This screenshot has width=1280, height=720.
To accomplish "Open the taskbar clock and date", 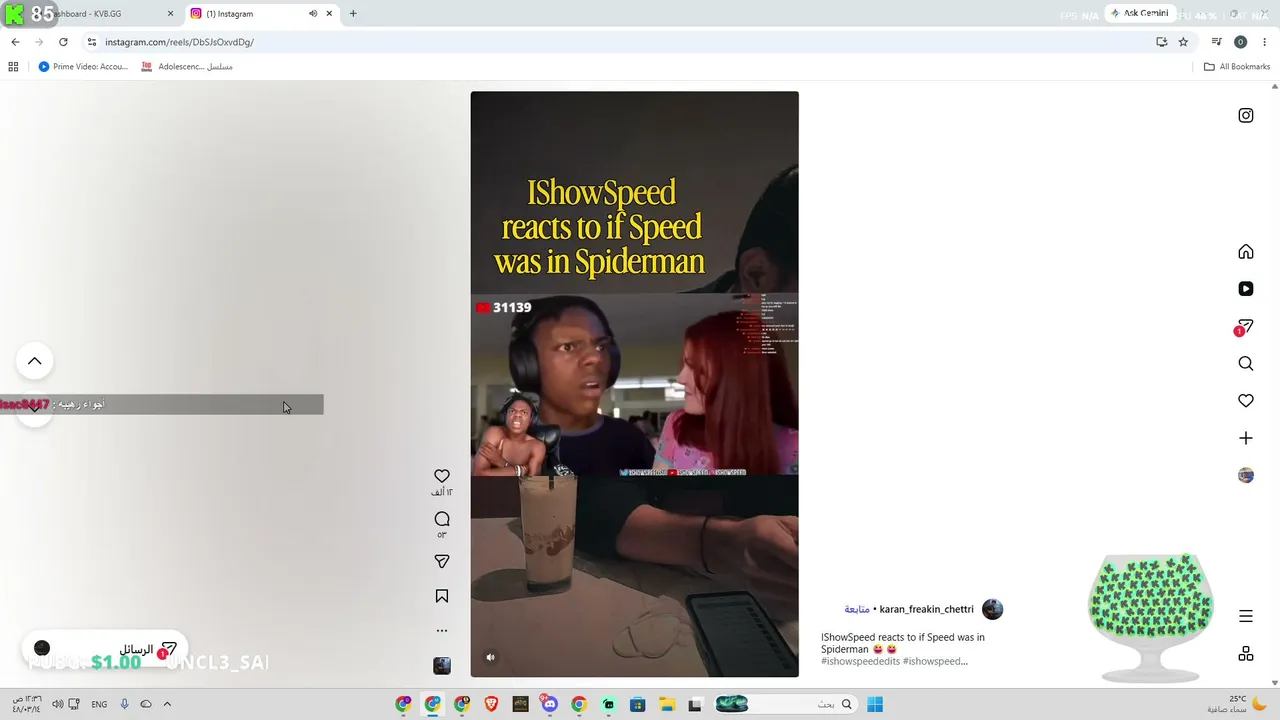I will pos(25,704).
